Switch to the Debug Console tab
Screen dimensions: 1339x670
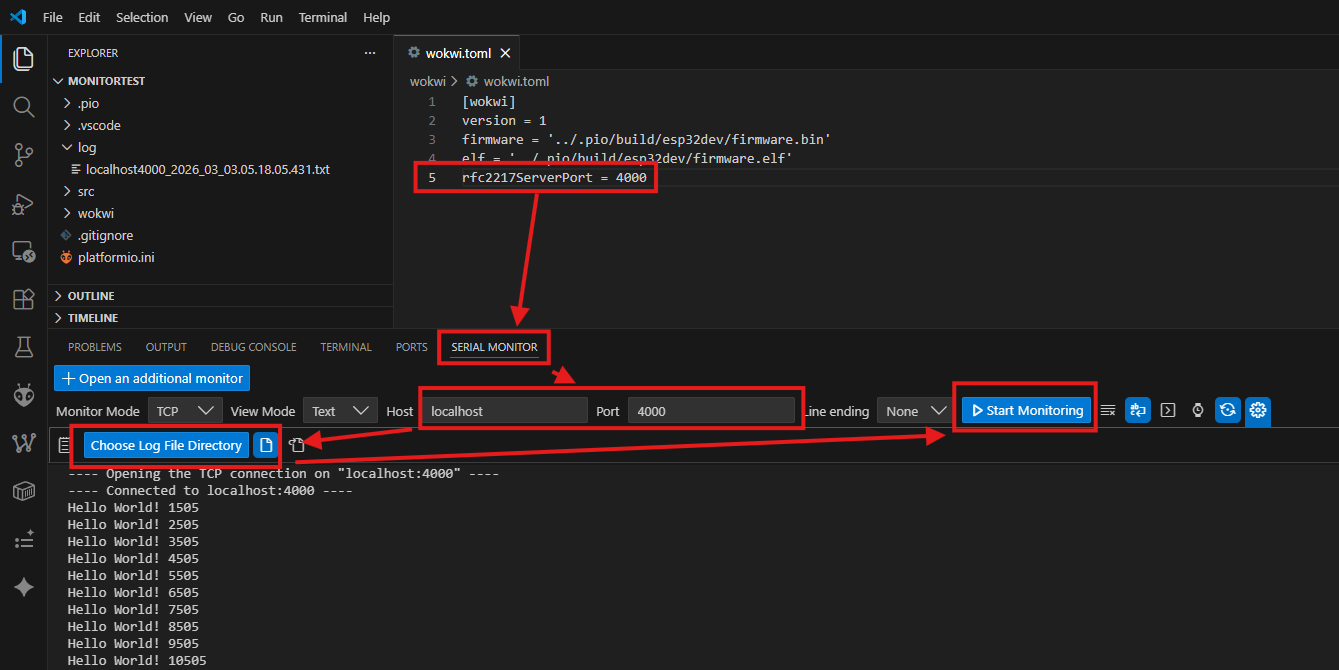[x=253, y=347]
